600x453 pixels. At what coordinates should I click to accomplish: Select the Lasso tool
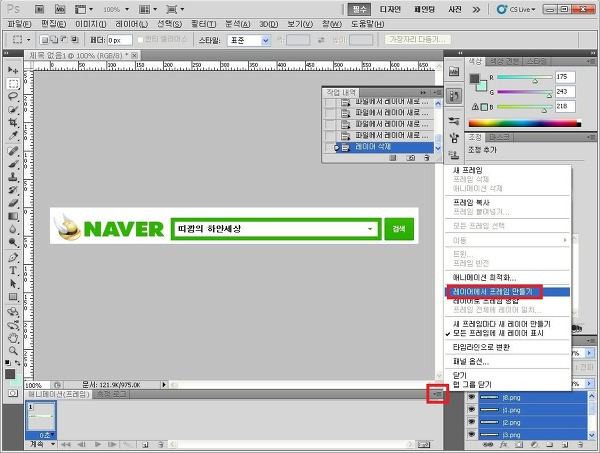(x=13, y=96)
